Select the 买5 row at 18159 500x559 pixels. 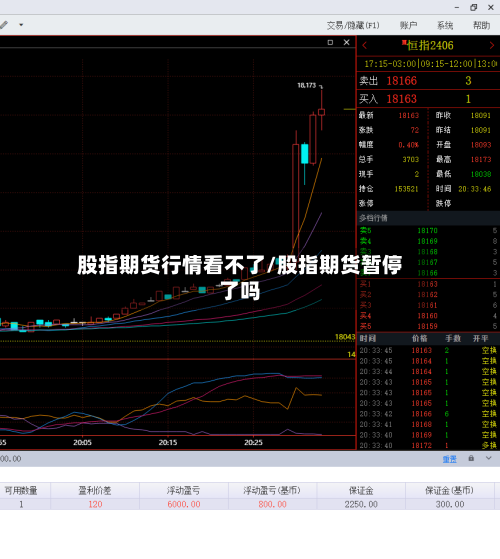(x=428, y=326)
